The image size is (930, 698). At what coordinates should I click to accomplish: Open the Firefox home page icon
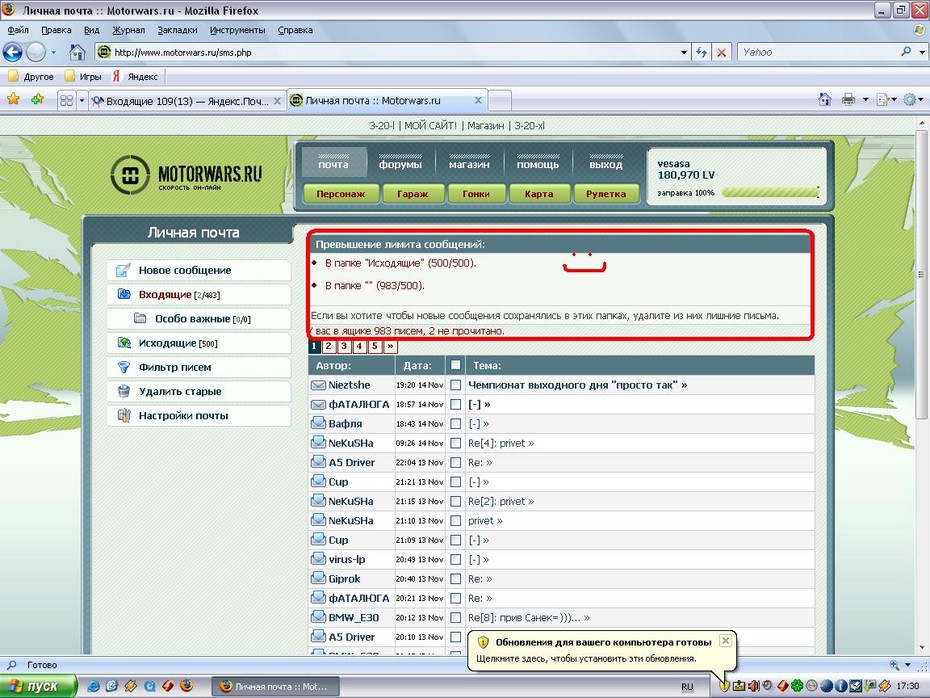tap(77, 52)
